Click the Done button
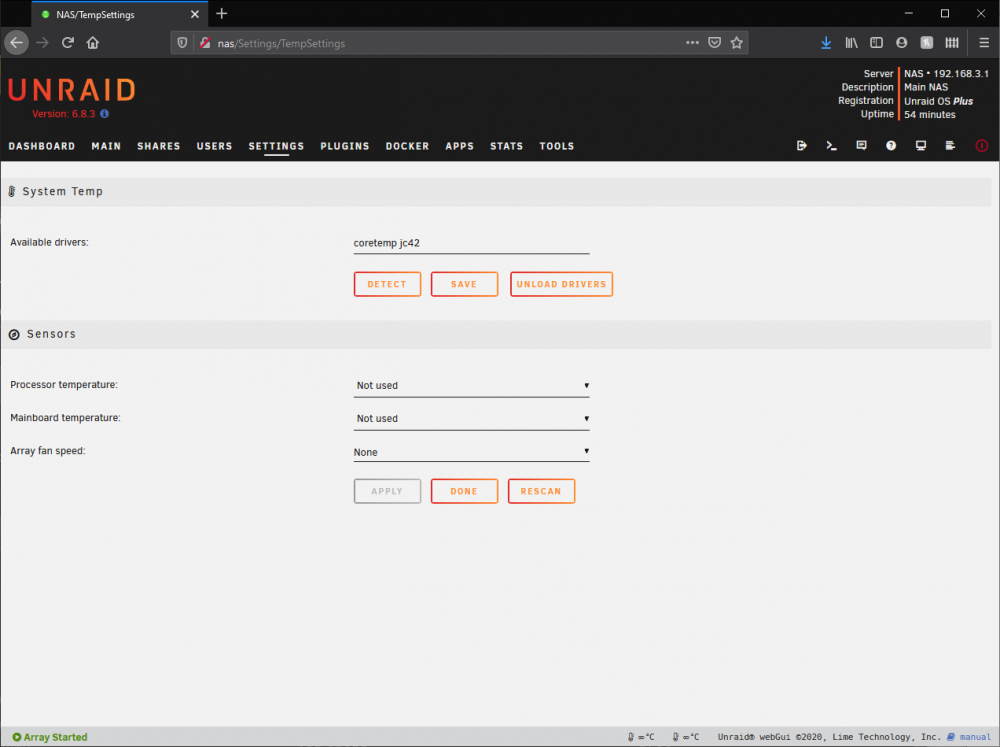The image size is (1000, 747). (464, 491)
